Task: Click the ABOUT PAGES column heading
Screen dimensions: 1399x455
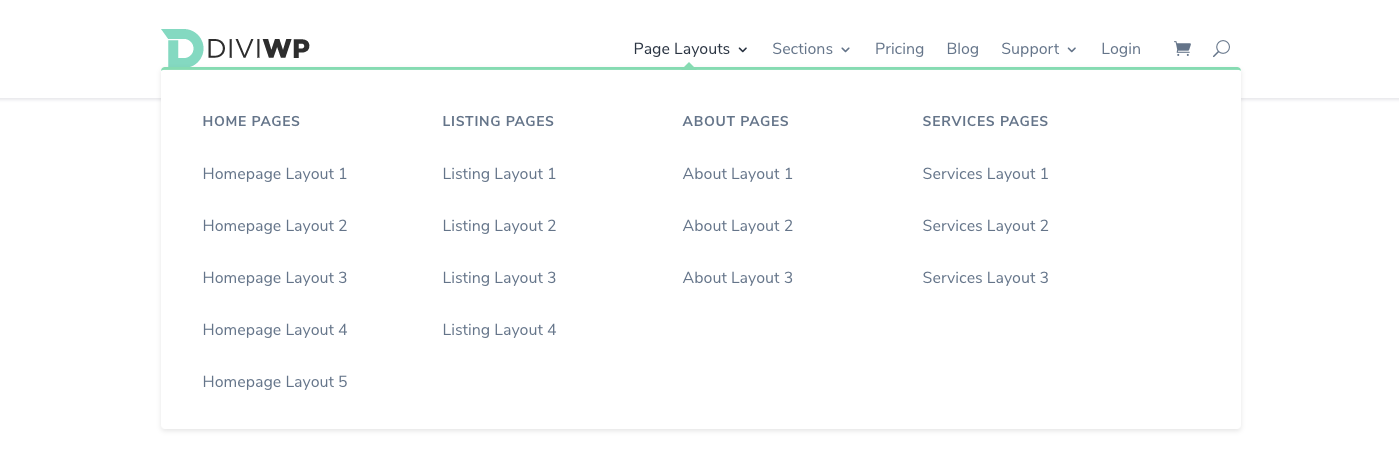Action: point(736,121)
